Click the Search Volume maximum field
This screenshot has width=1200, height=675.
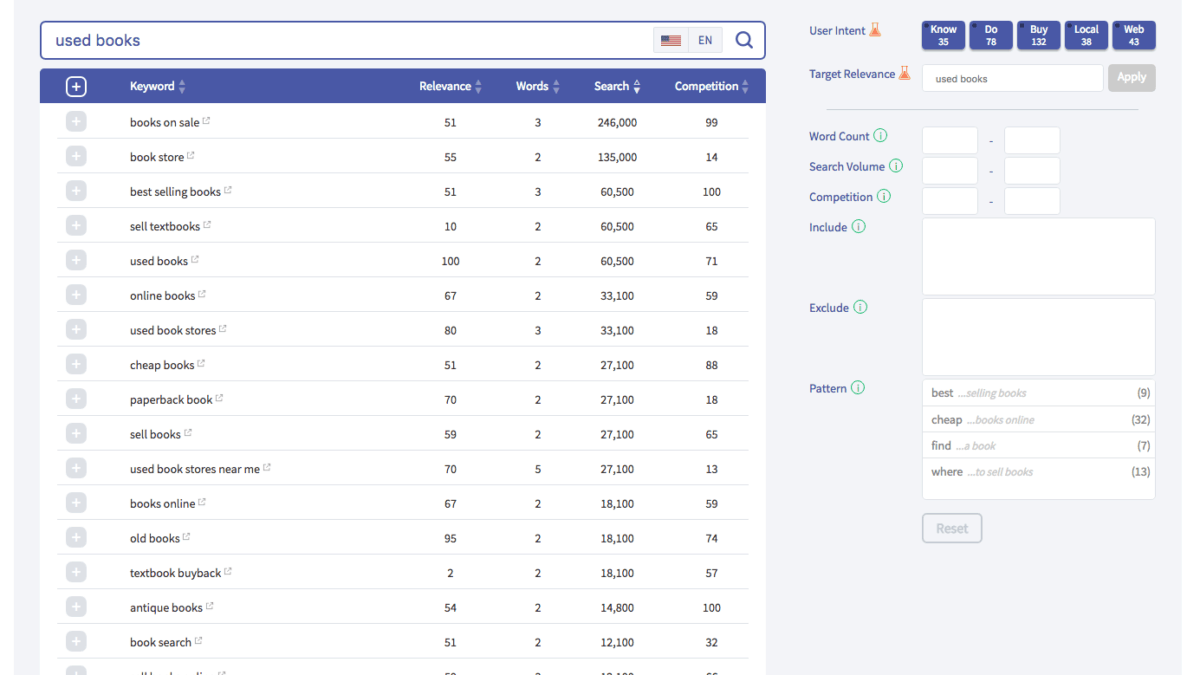click(1031, 170)
